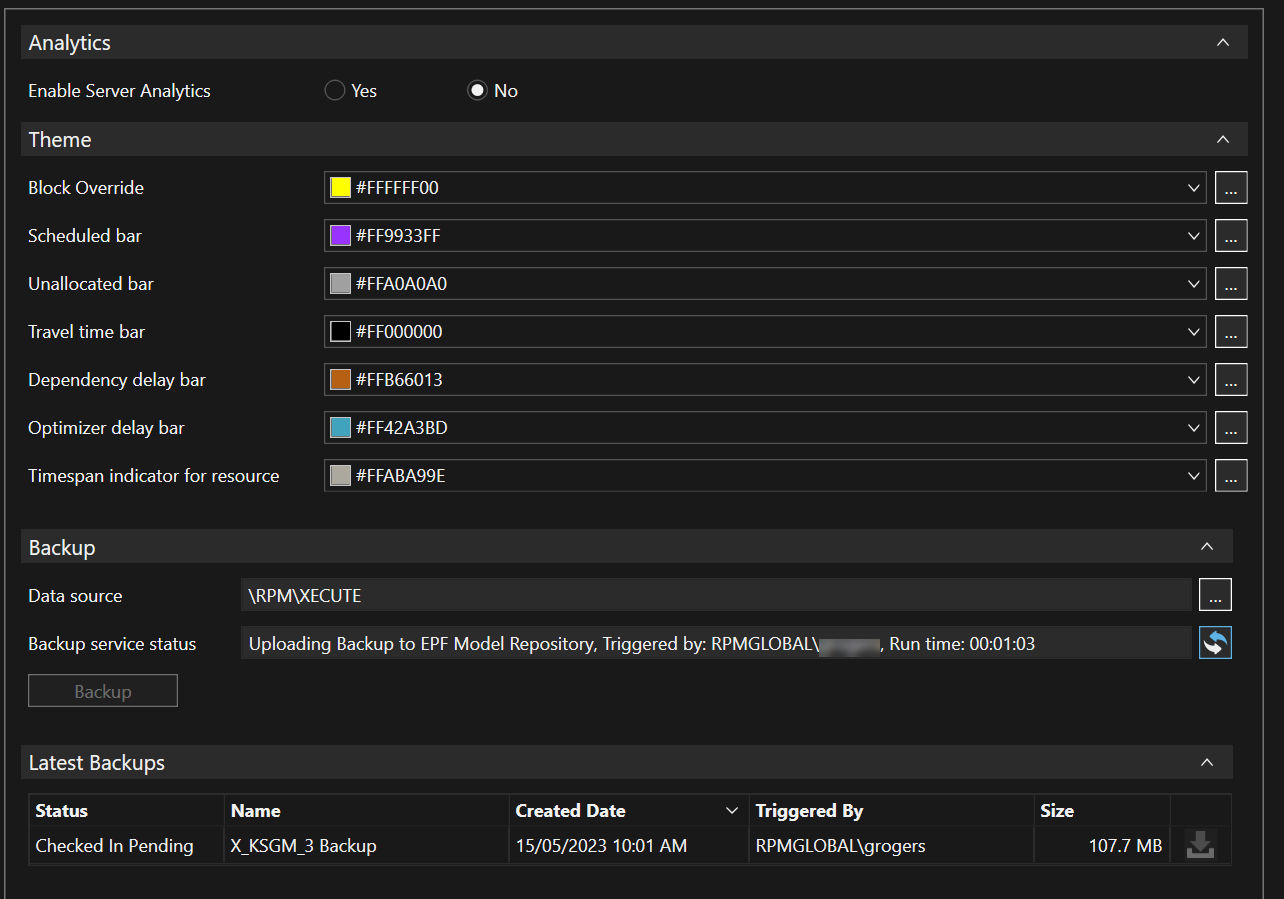Open ellipsis browse for Travel time bar
The image size is (1284, 899).
(x=1231, y=331)
